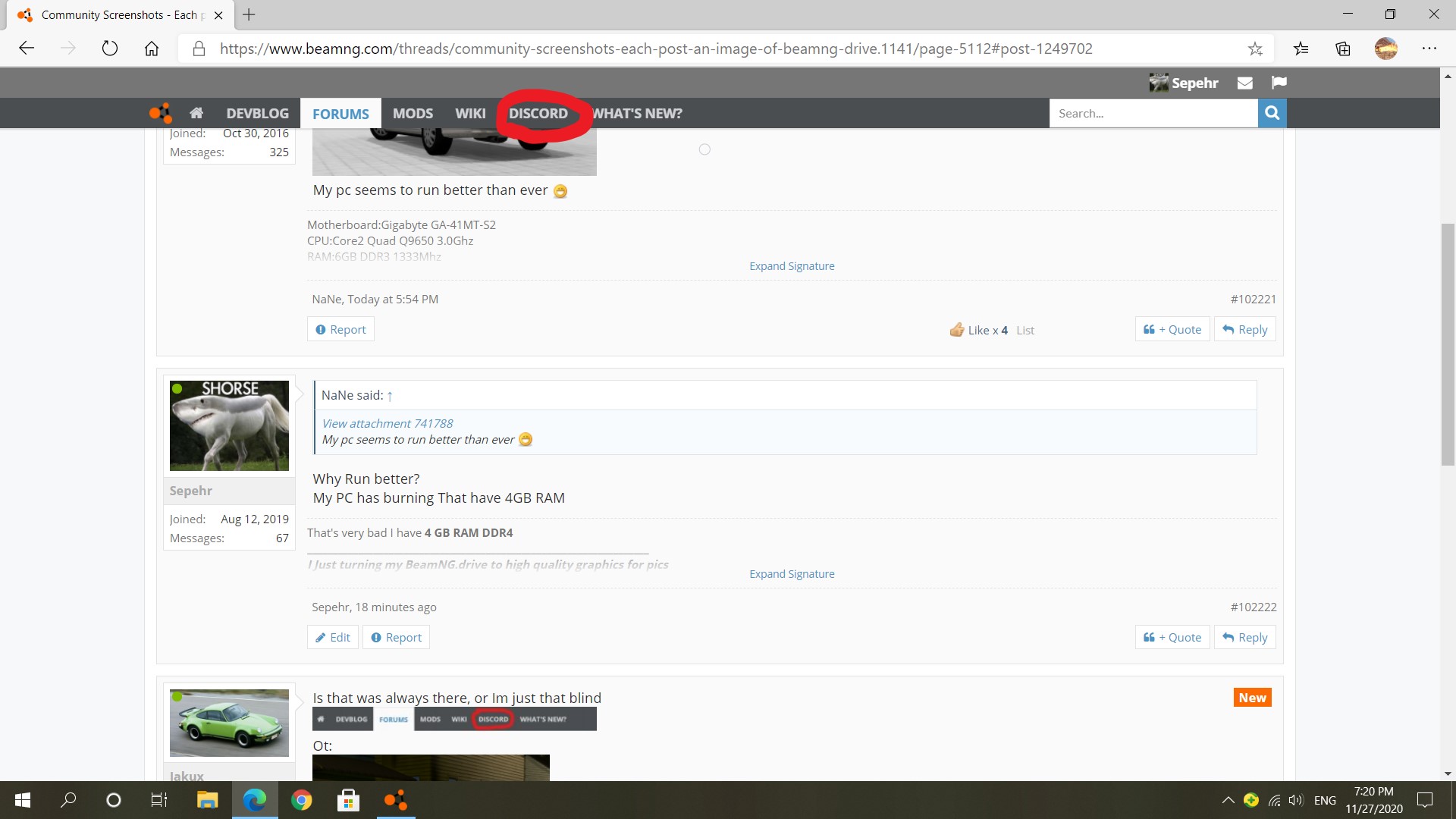This screenshot has width=1456, height=819.
Task: Open the WIKI menu item
Action: 470,114
